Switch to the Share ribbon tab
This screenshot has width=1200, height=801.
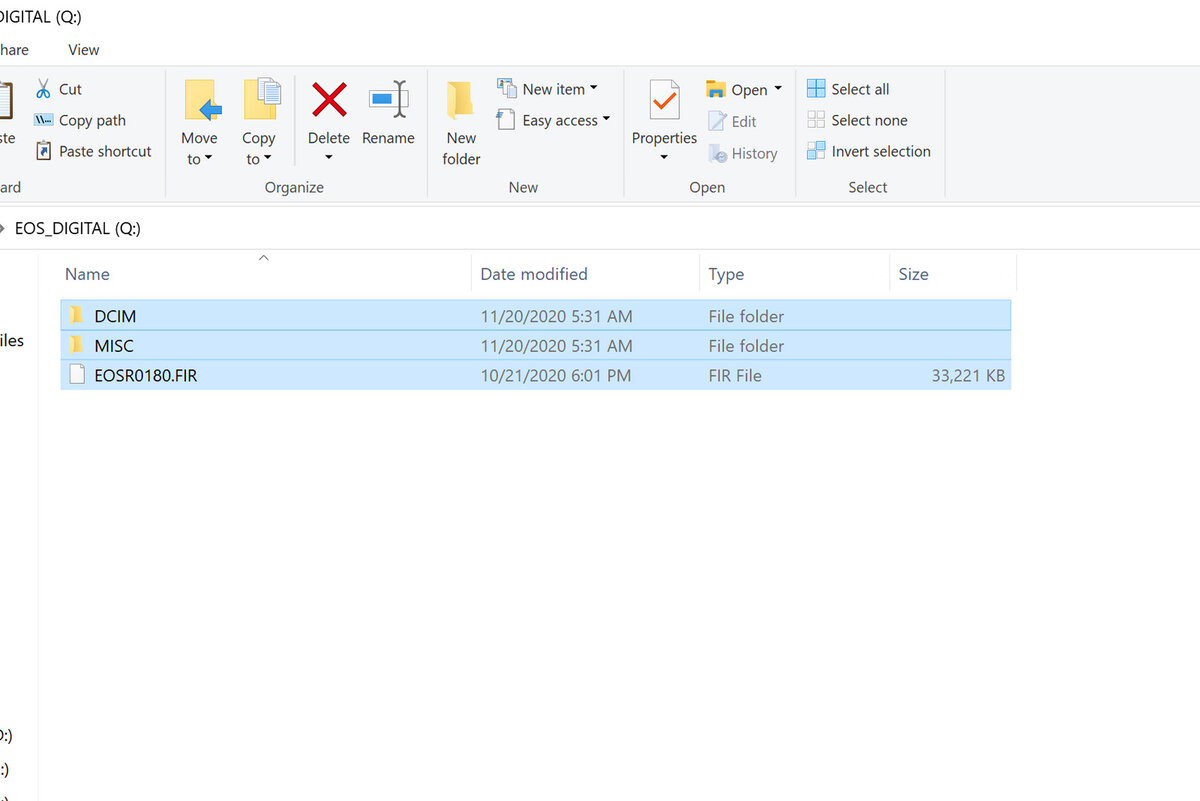point(10,49)
